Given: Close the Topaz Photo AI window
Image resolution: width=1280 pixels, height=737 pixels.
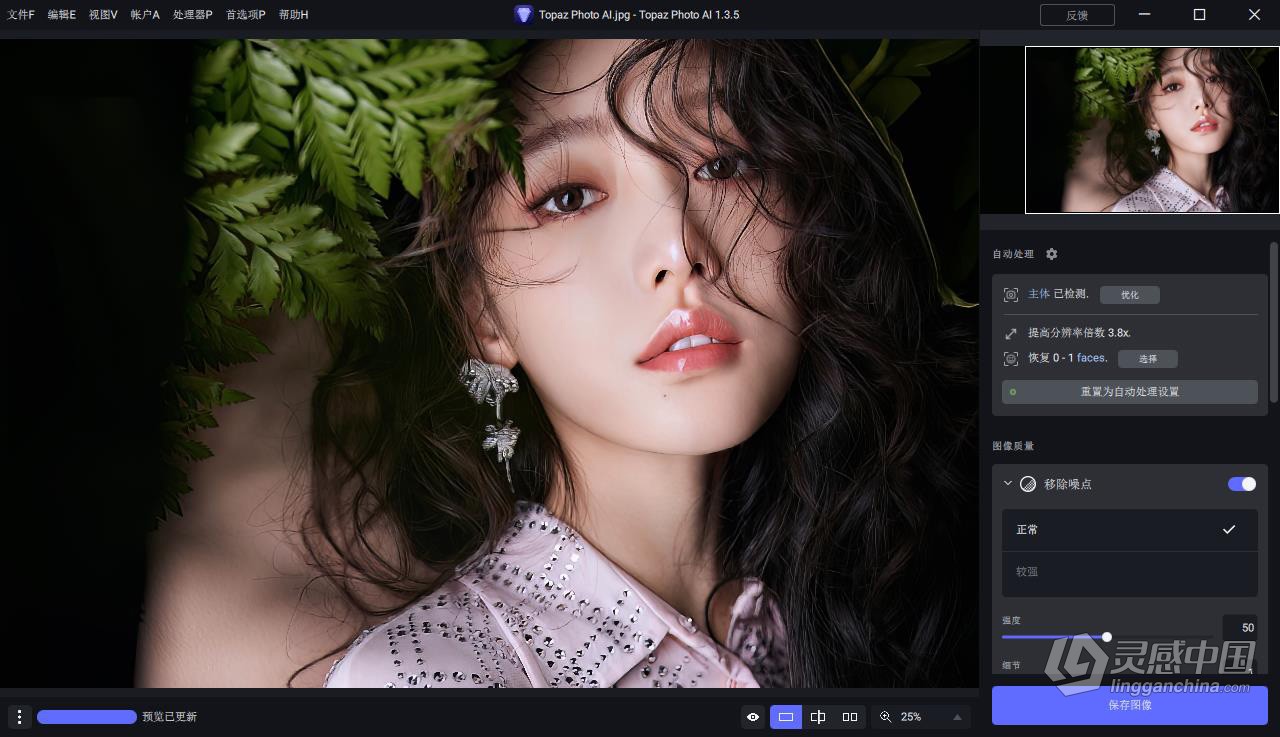Looking at the screenshot, I should (x=1254, y=15).
